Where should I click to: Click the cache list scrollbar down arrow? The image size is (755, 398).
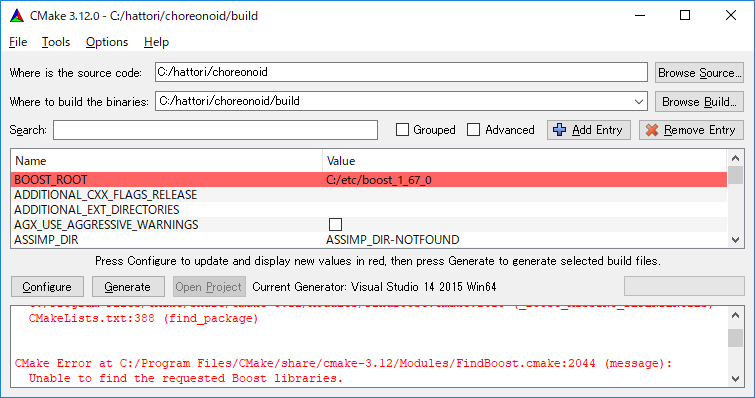coord(735,240)
